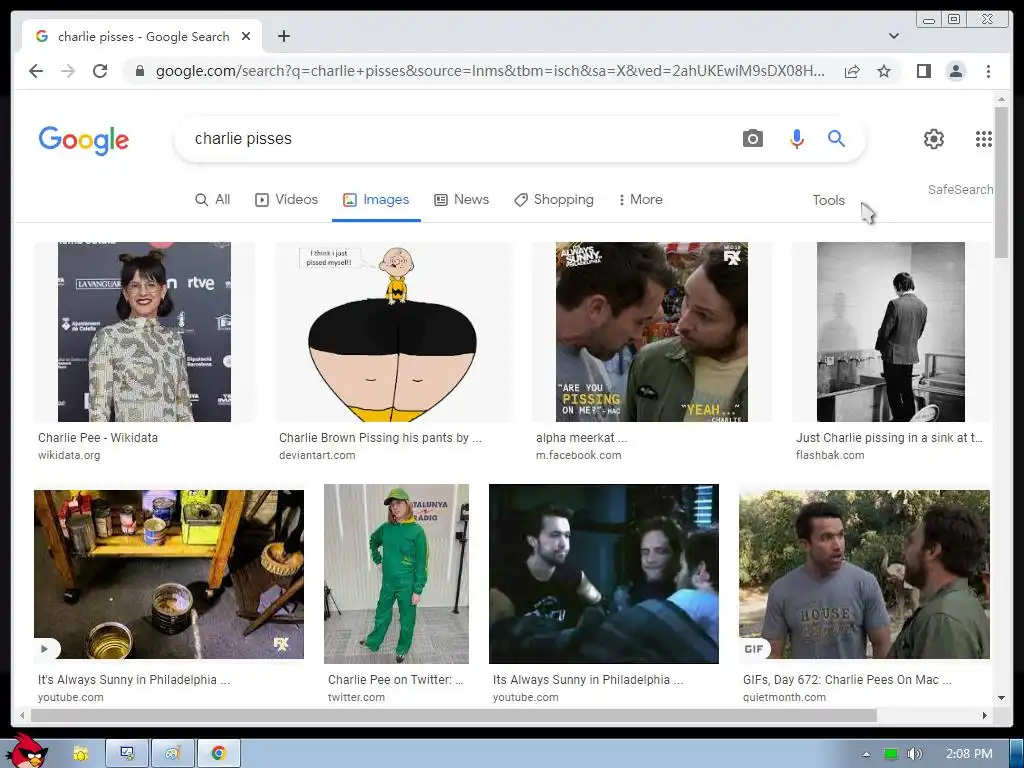Image resolution: width=1024 pixels, height=768 pixels.
Task: Share this page via share icon
Action: 852,71
